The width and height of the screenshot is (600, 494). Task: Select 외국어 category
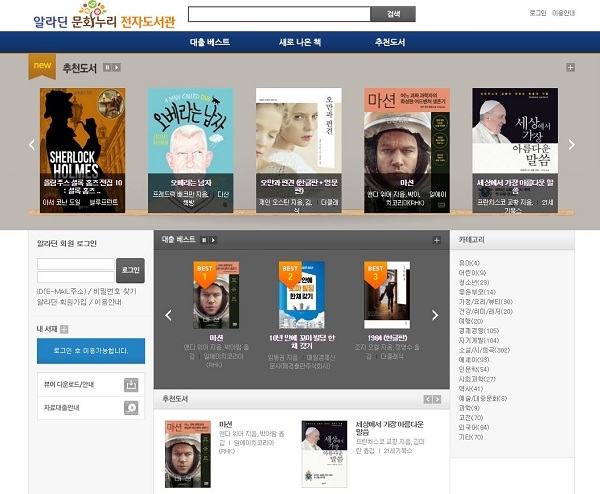coord(474,427)
